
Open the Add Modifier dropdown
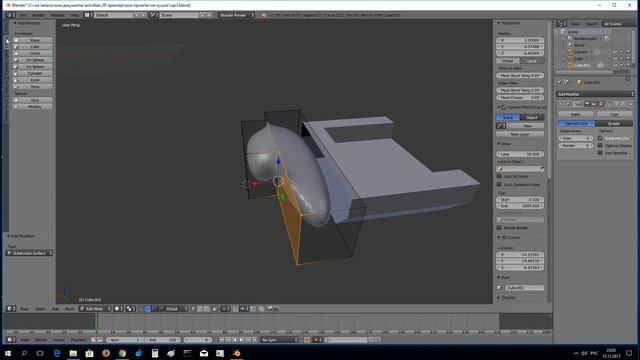[596, 94]
